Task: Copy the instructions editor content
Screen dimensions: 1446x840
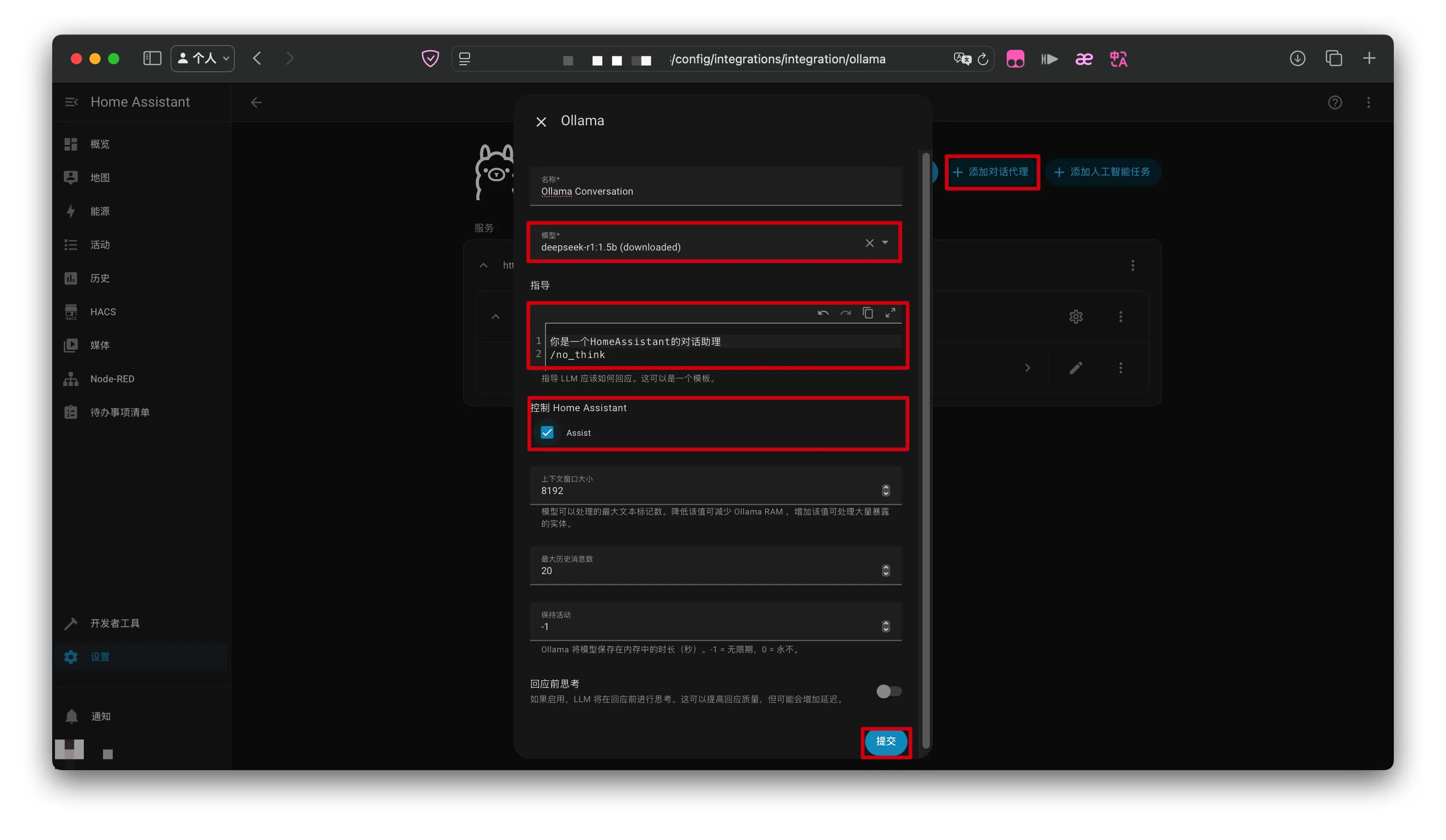Action: click(867, 313)
